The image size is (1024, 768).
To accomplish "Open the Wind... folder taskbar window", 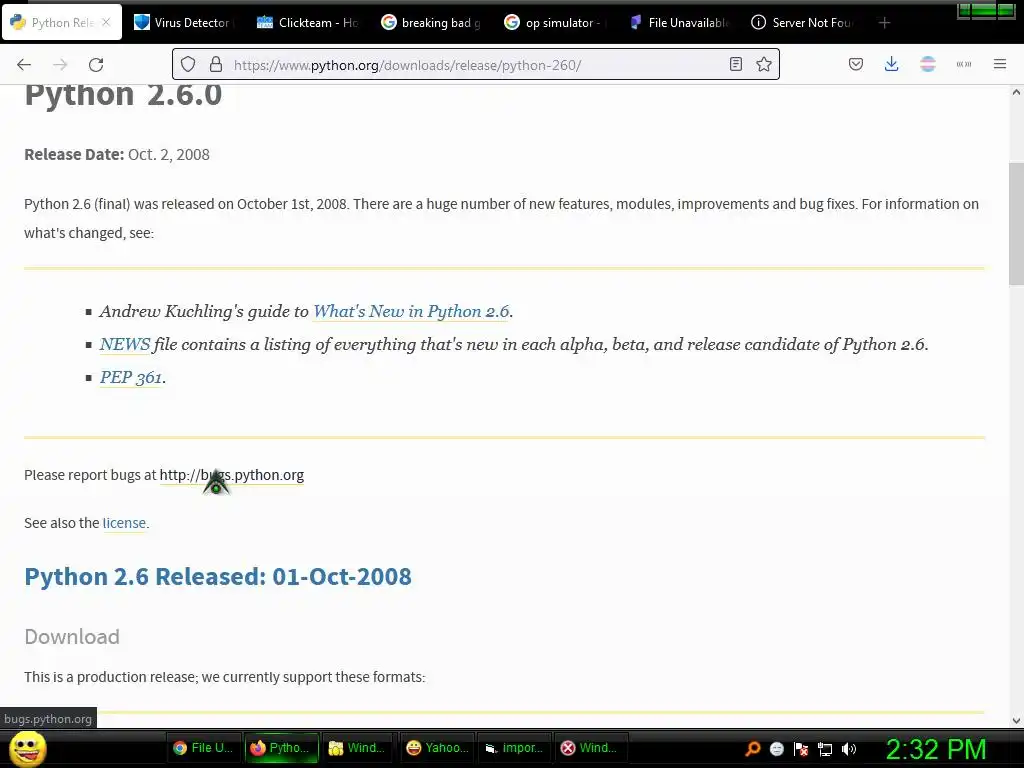I will 359,748.
